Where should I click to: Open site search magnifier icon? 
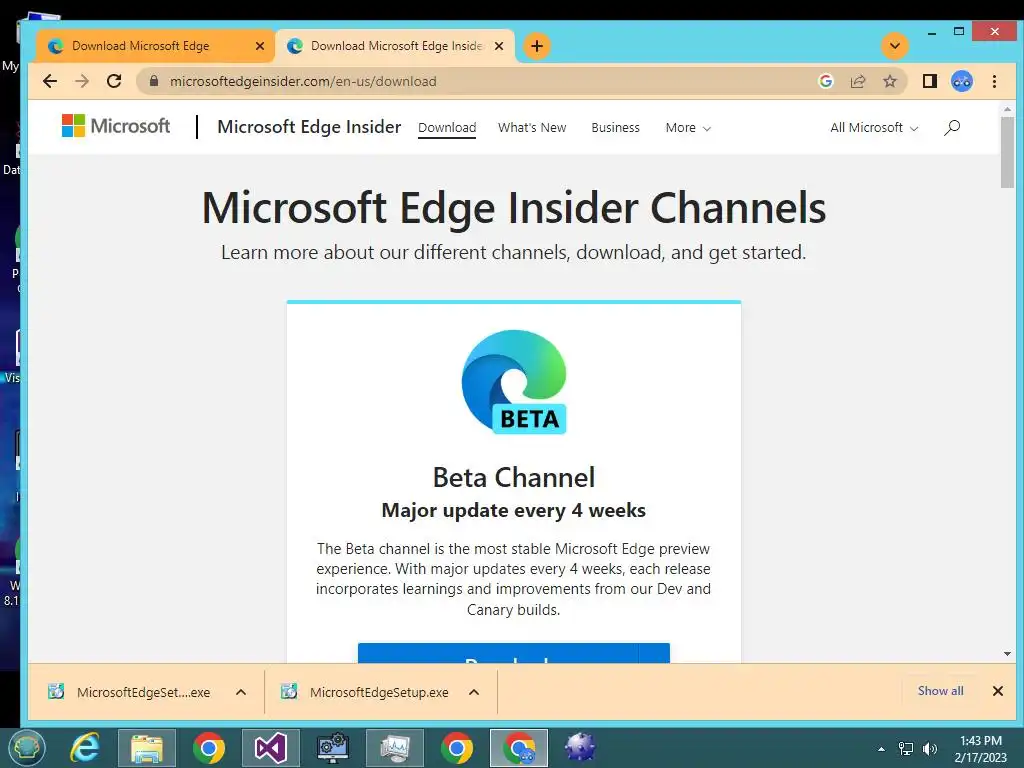click(952, 127)
